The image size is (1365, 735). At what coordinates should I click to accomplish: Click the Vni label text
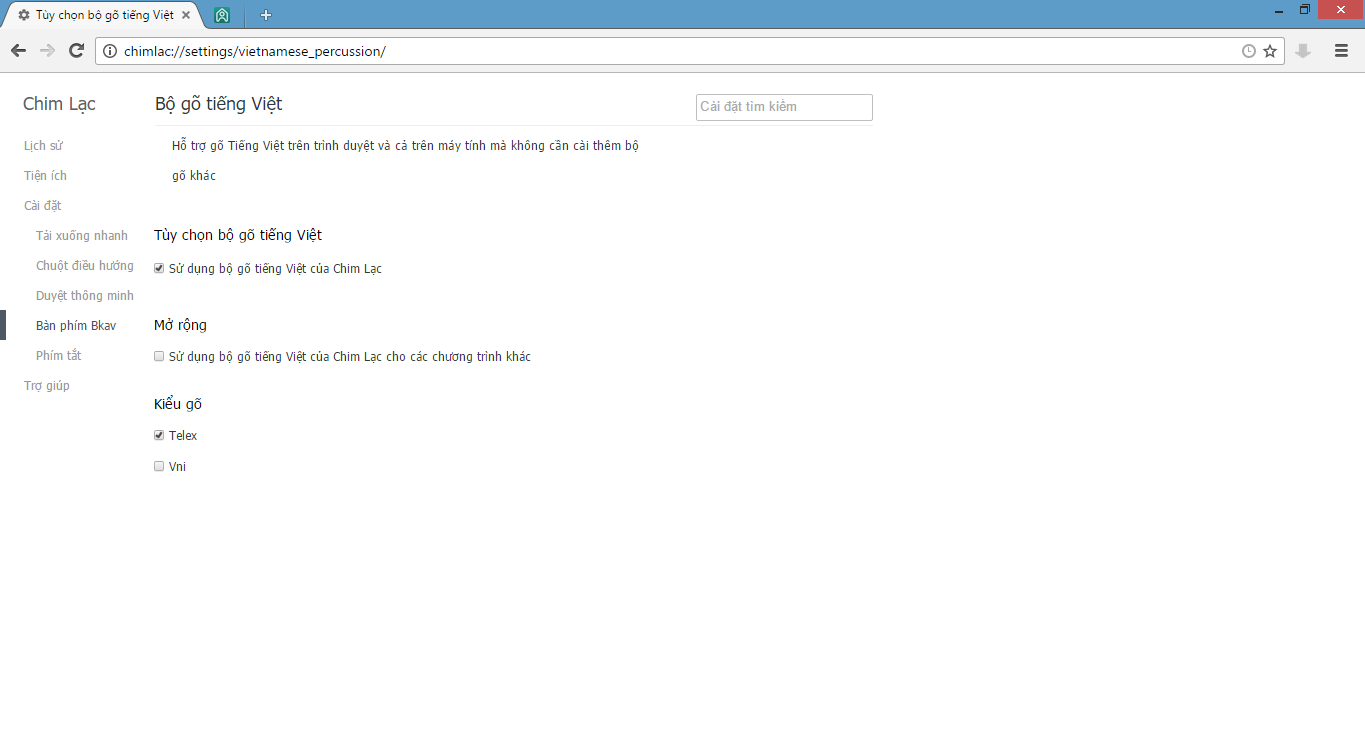[177, 467]
